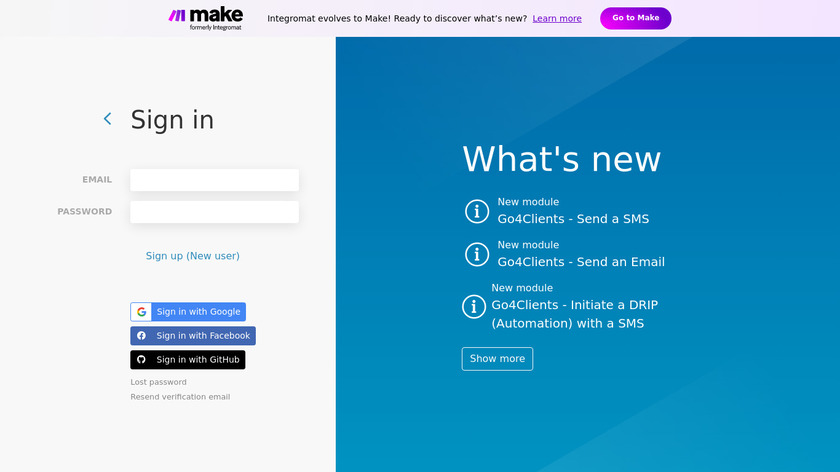Click the What's new heading
840x472 pixels.
point(561,159)
